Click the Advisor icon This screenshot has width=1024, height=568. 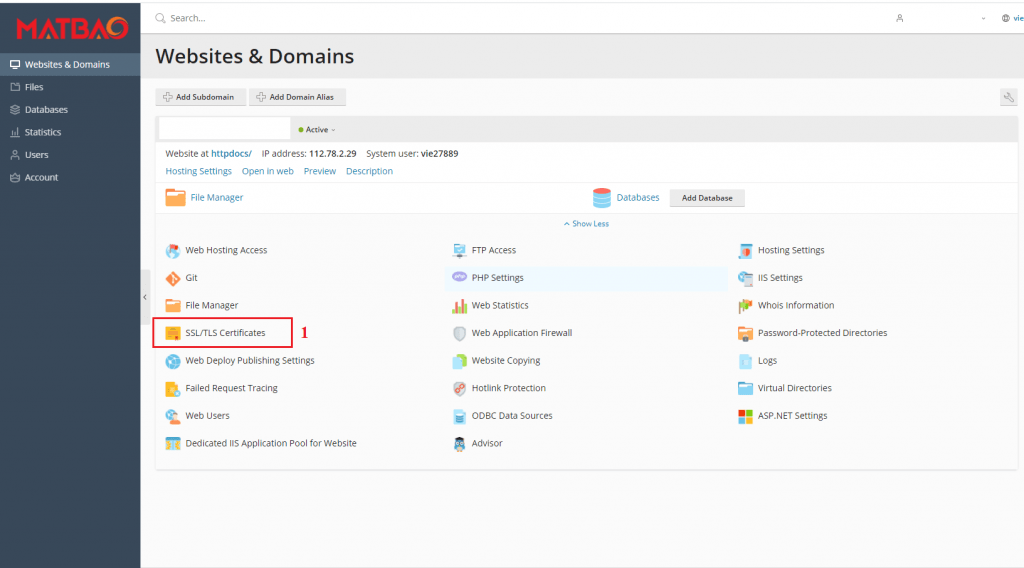tap(460, 444)
